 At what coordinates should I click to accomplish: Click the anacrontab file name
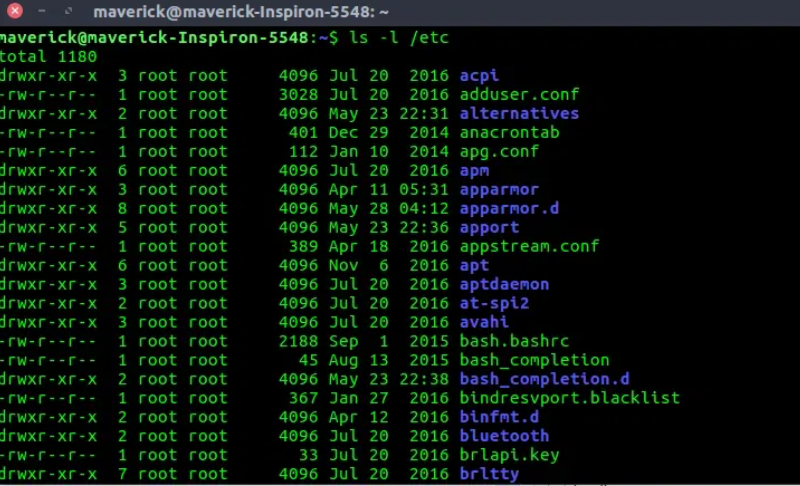(x=509, y=133)
